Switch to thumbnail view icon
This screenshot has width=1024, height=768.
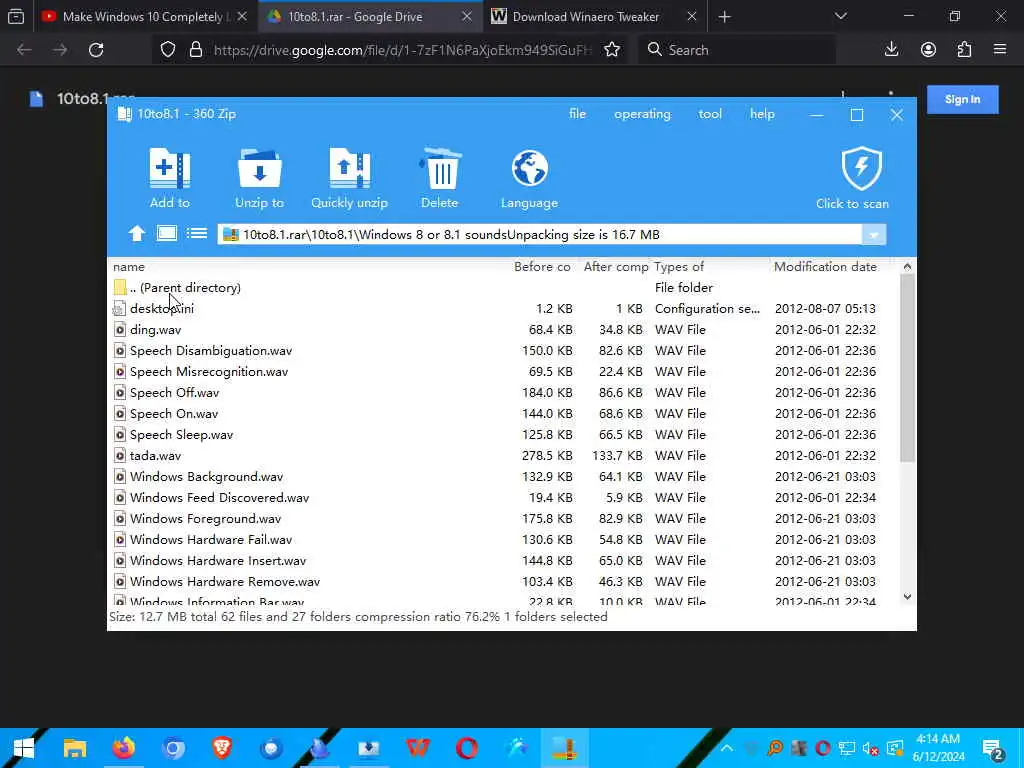pos(167,233)
